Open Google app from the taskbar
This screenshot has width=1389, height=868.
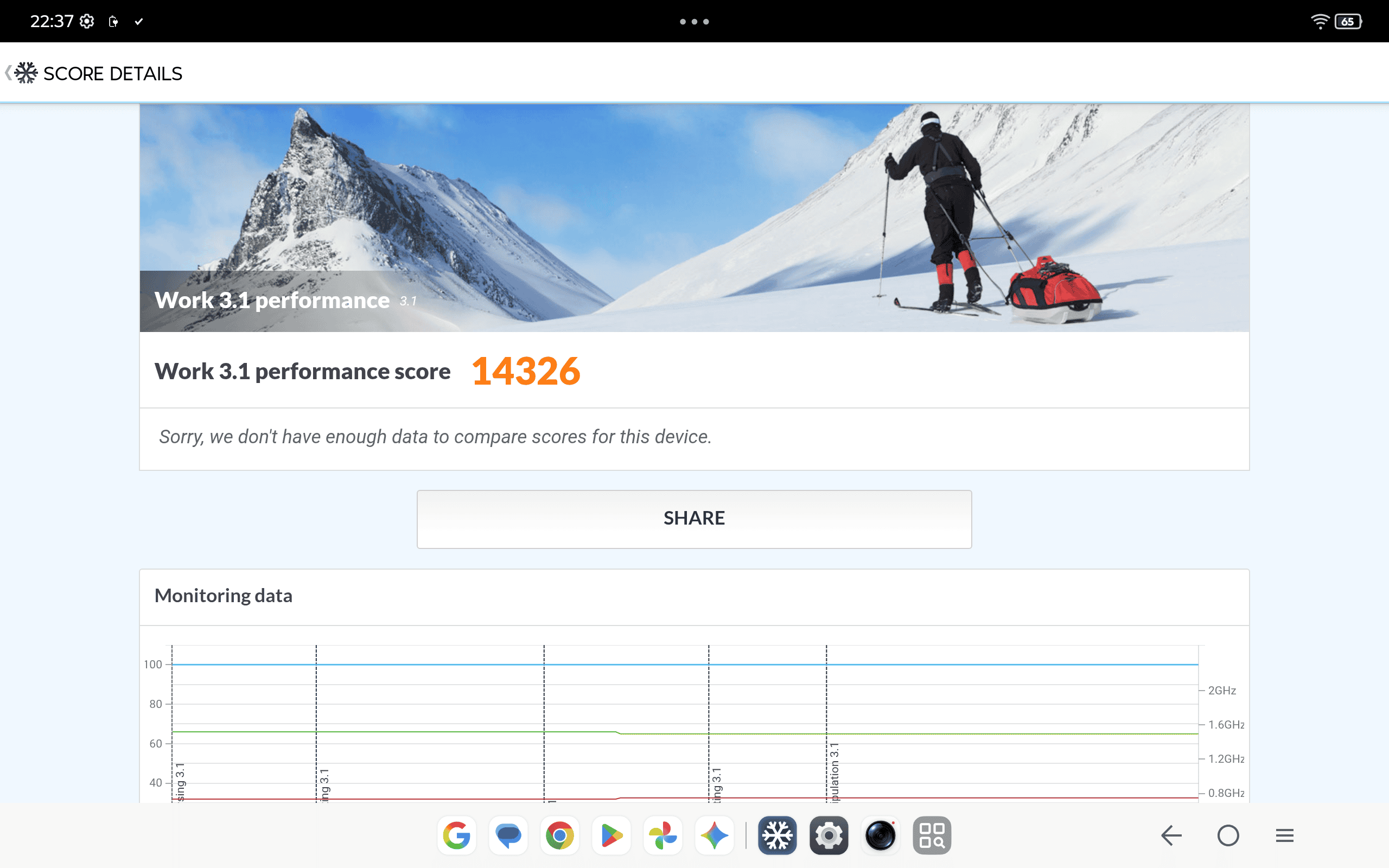click(x=457, y=835)
